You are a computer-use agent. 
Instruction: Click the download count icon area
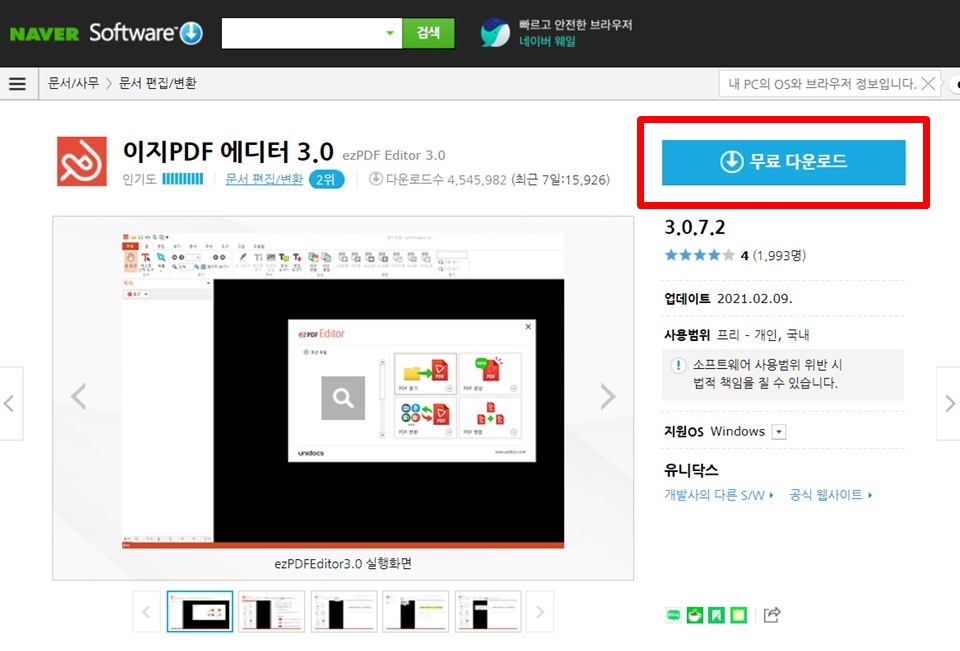tap(375, 180)
